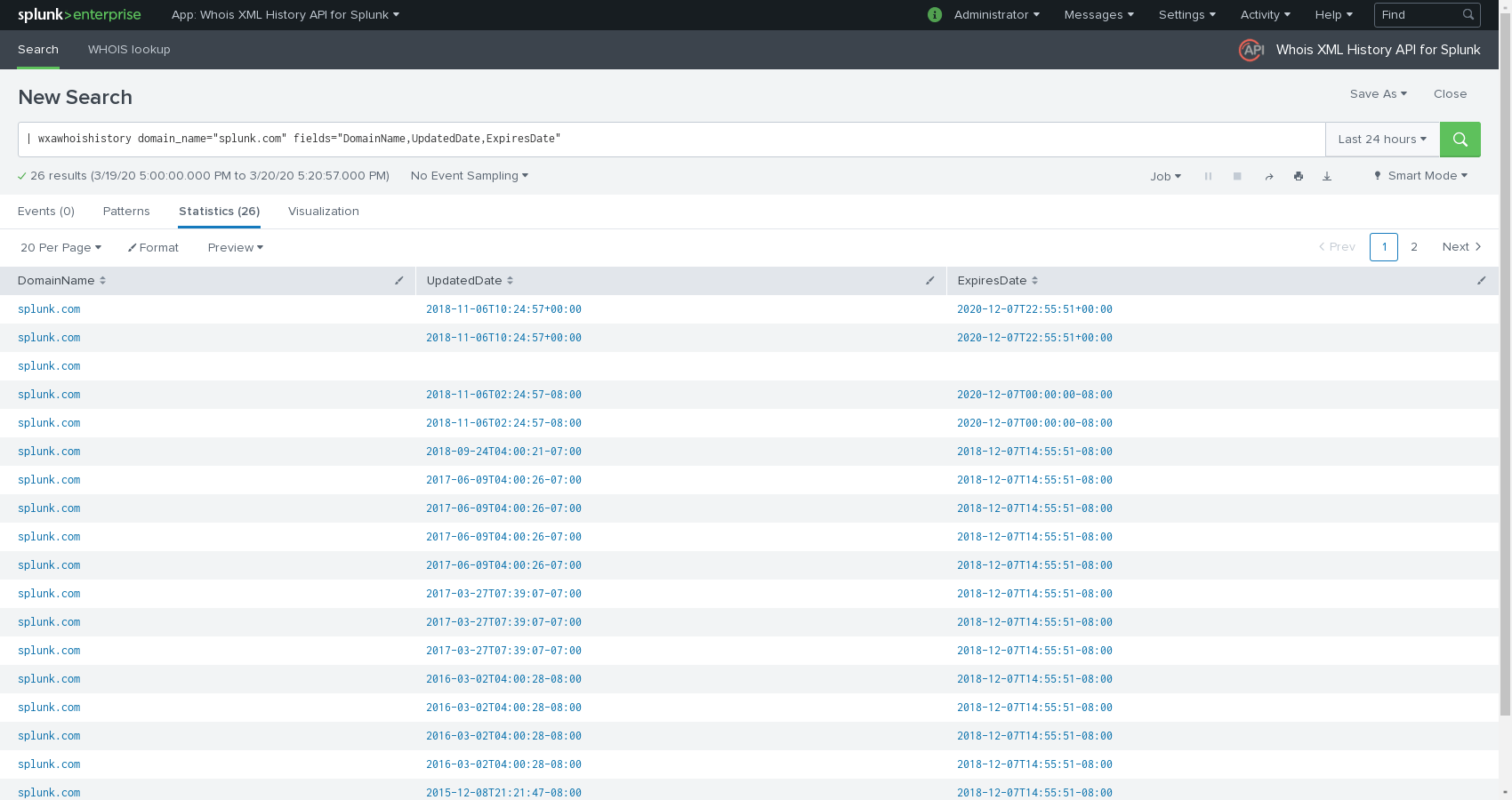Click 2015-12-08T21:21:47-08:00 updated date

click(x=503, y=793)
